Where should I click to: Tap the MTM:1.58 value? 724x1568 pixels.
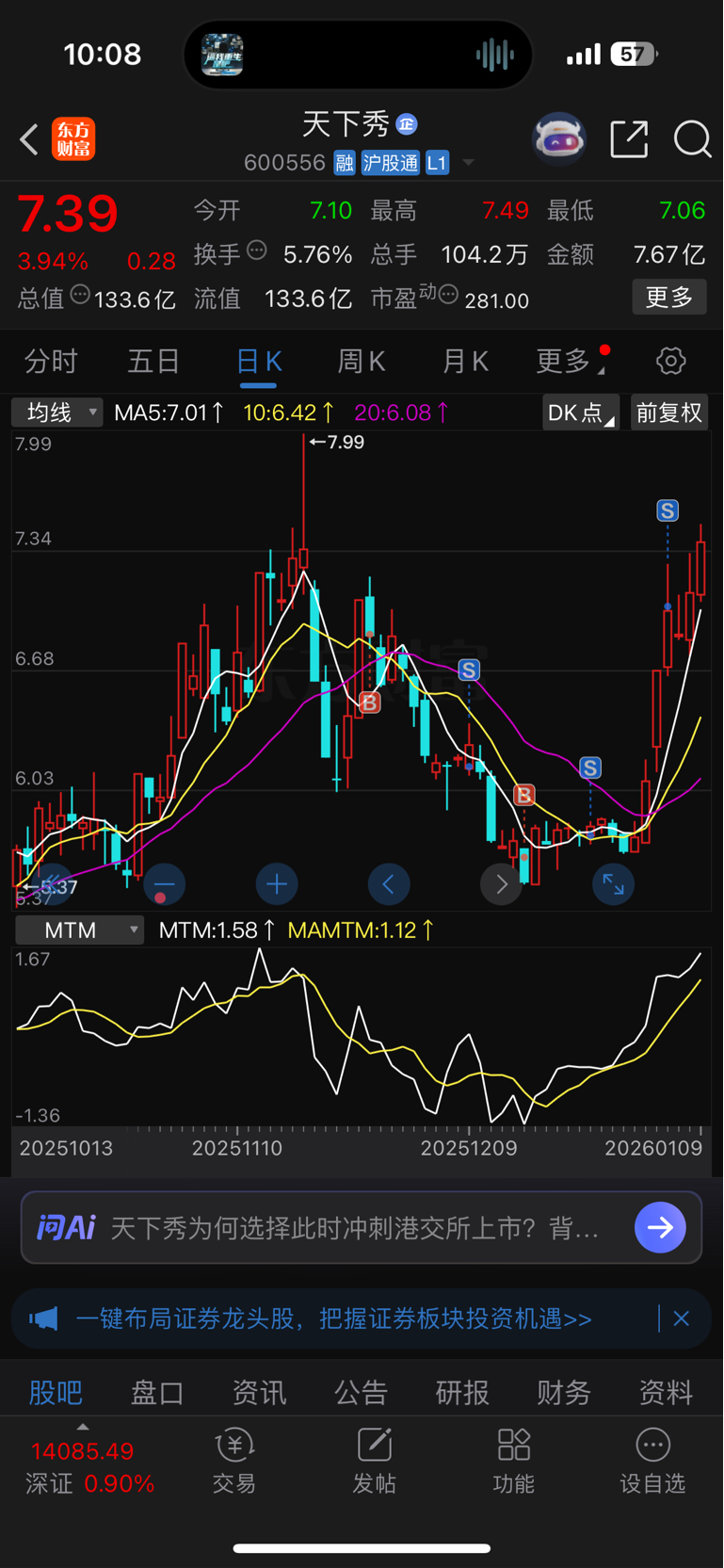click(217, 930)
